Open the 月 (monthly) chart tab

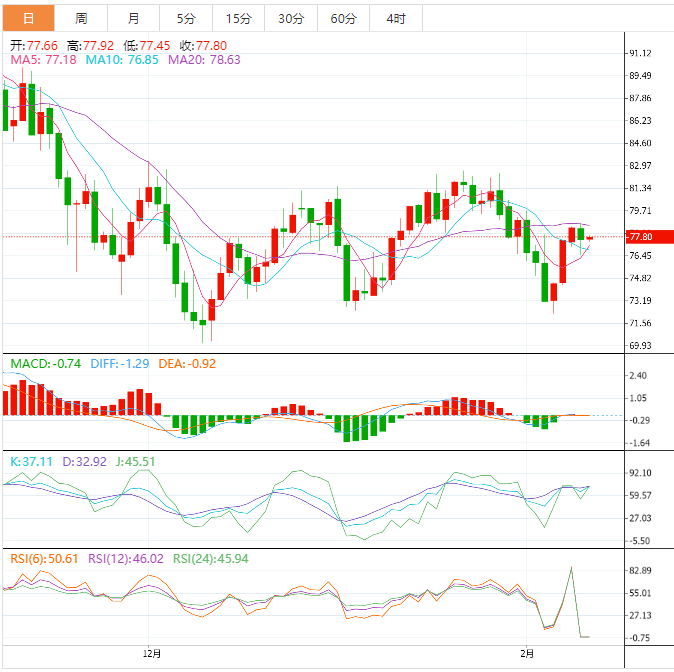coord(133,18)
